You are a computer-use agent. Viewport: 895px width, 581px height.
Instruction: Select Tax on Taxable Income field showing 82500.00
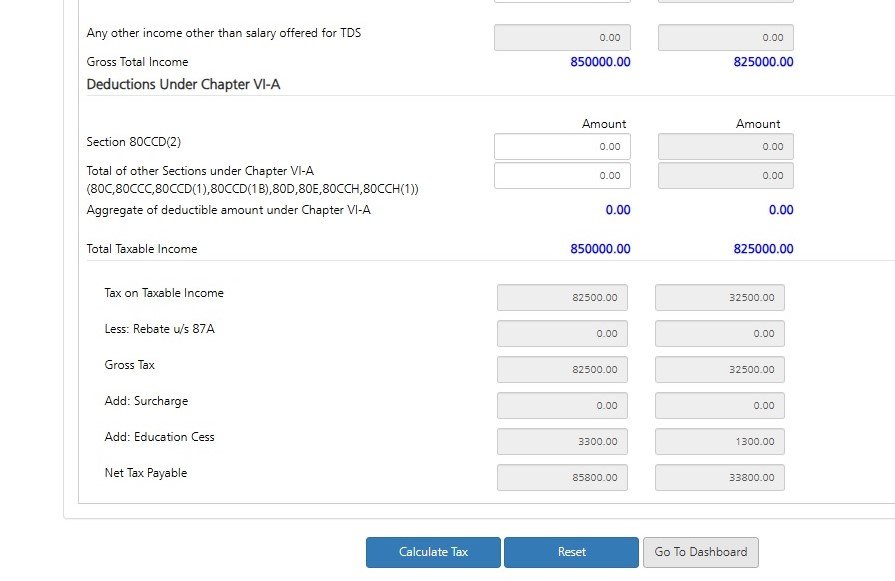pos(562,298)
